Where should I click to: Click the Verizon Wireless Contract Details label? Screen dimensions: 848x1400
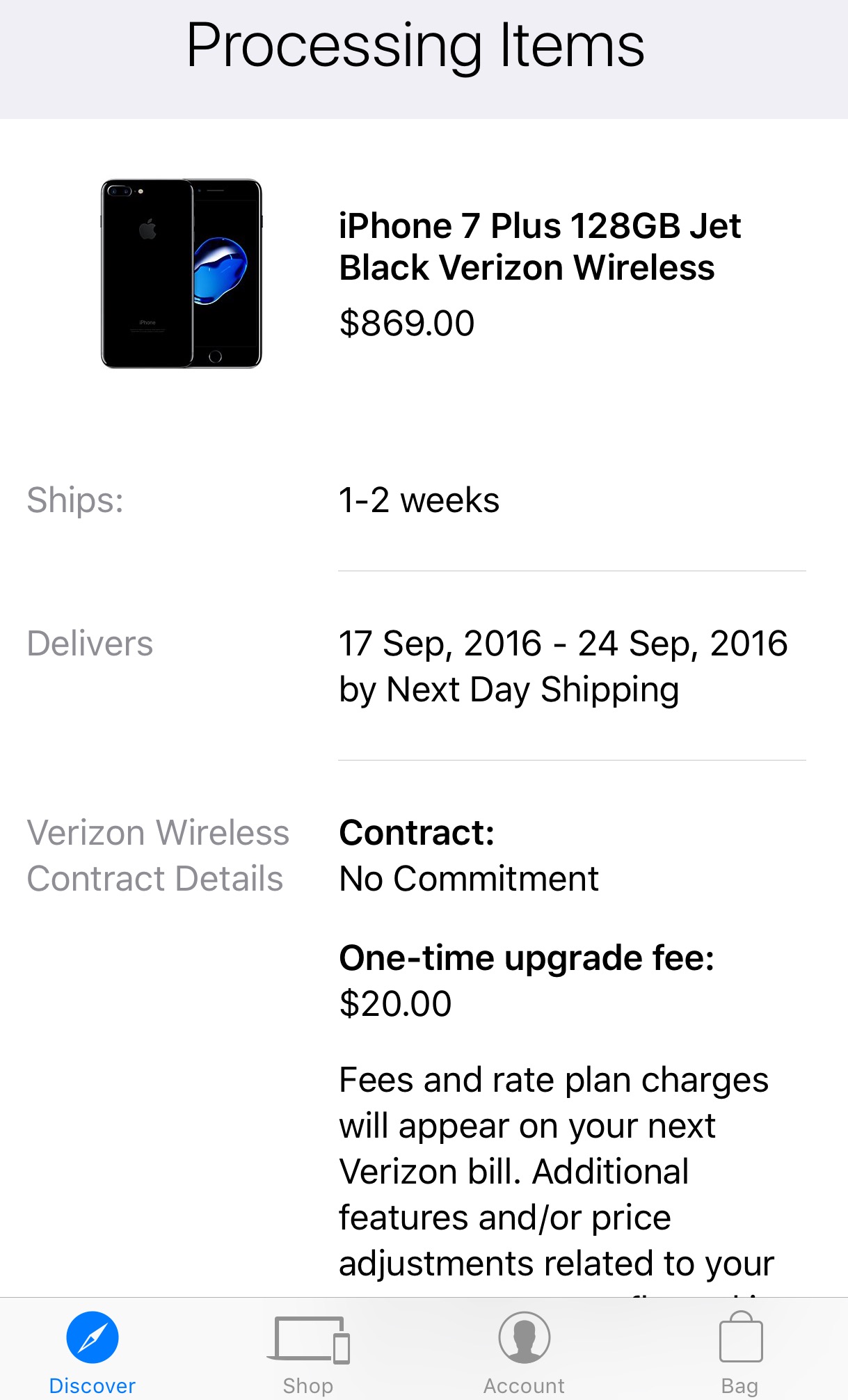[158, 855]
